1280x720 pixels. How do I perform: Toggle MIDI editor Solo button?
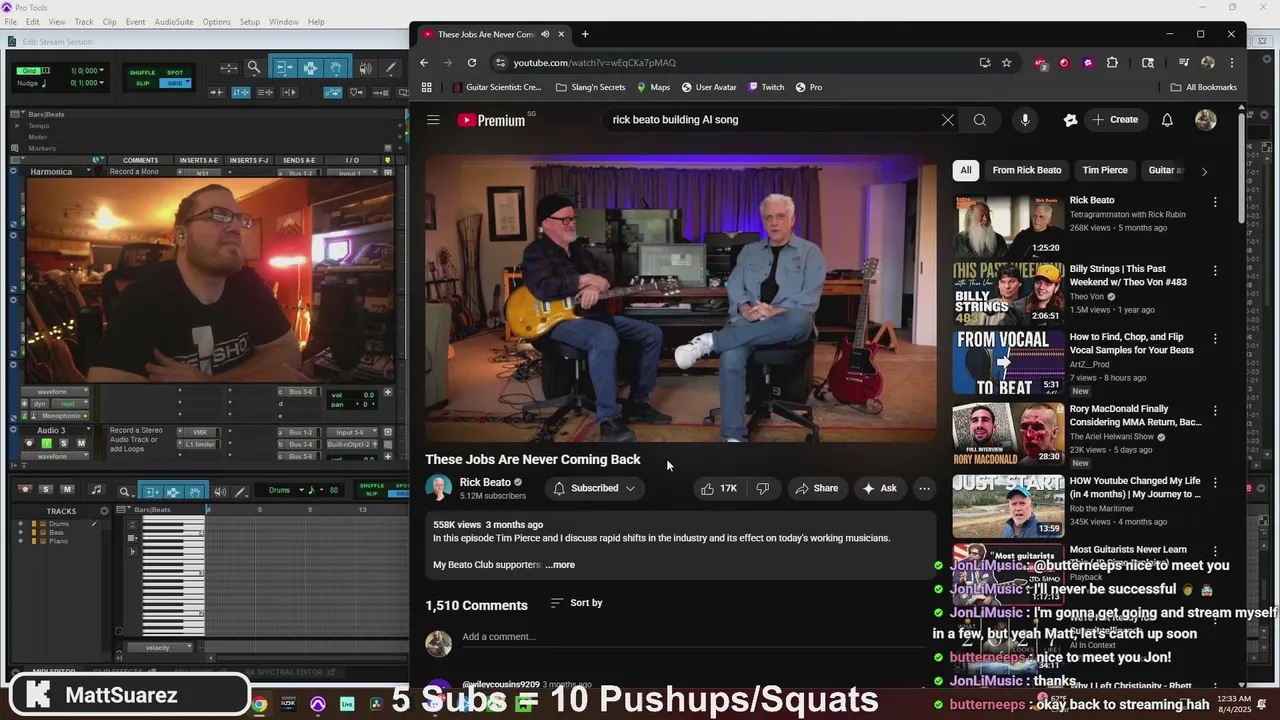(x=46, y=489)
